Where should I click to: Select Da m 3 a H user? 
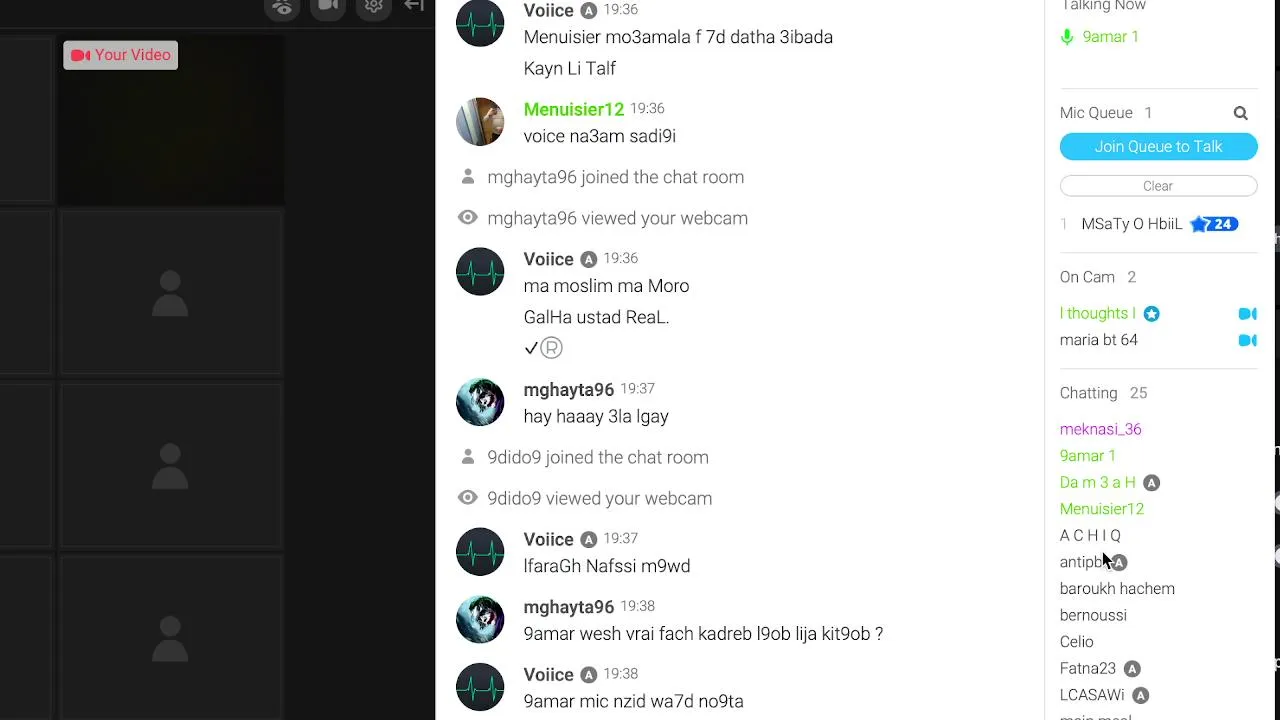[1098, 482]
